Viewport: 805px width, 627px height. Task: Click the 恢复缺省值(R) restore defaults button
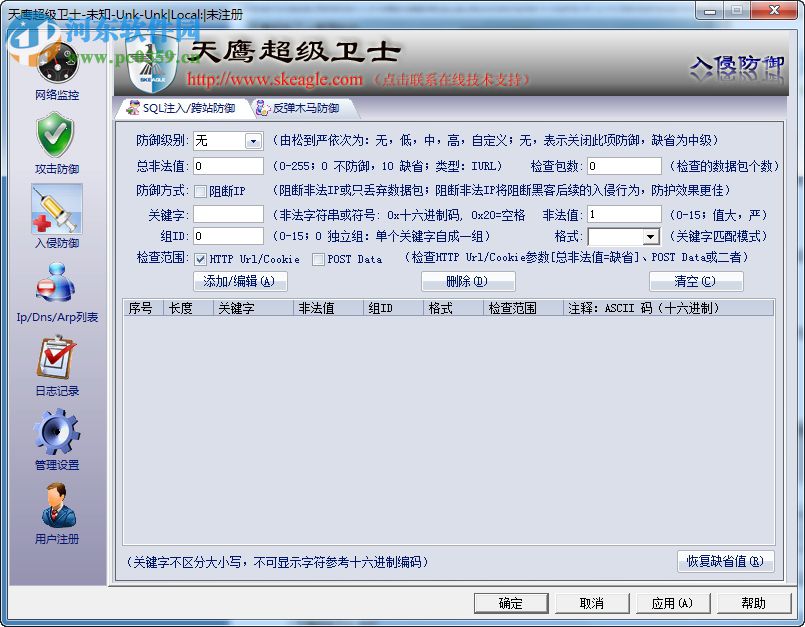point(725,561)
